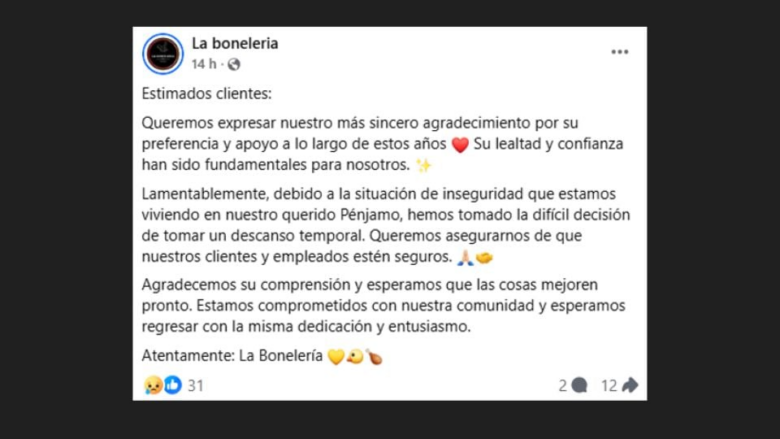Click the share arrow icon
This screenshot has width=780, height=439.
(630, 385)
